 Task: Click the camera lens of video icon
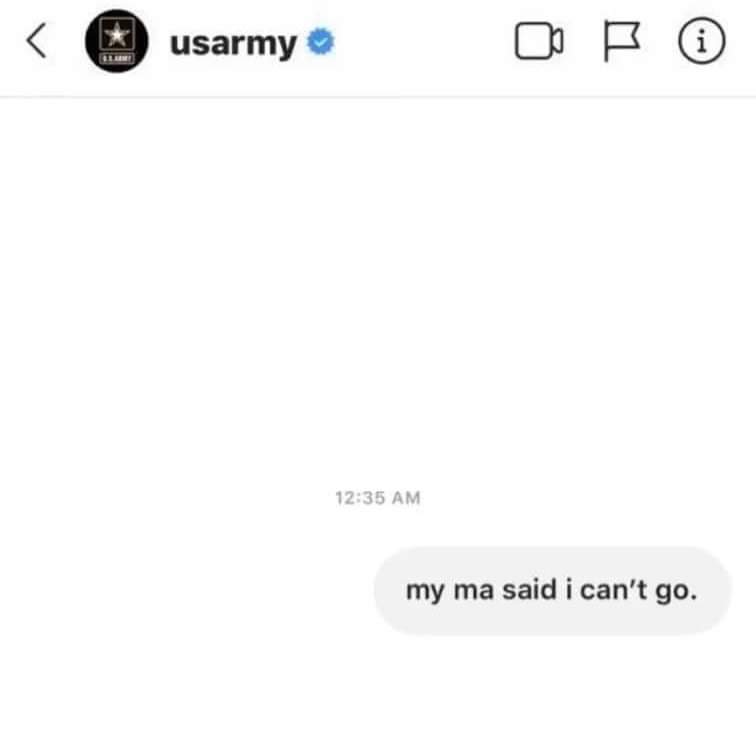coord(557,41)
